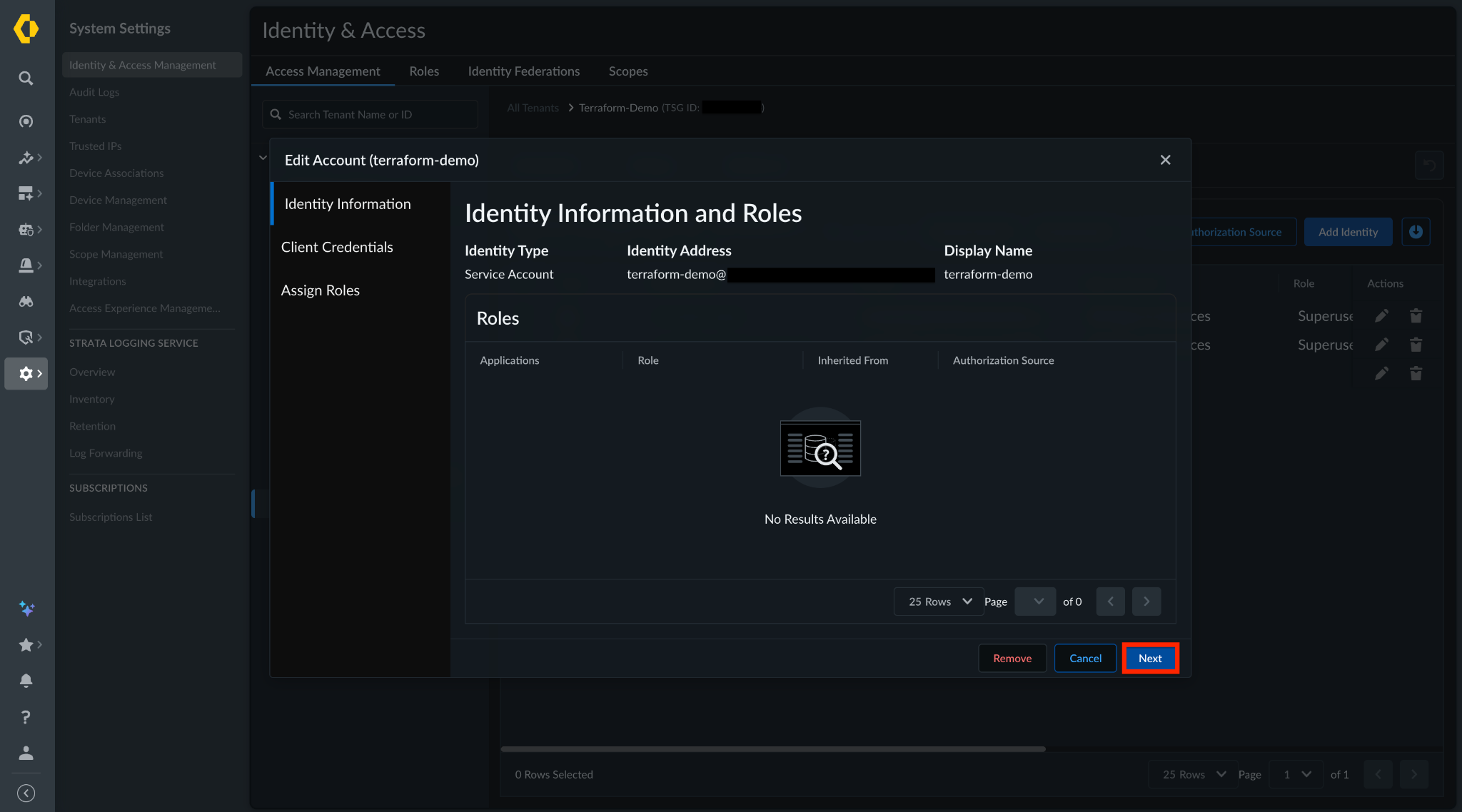Click the refresh icon above the identity table

(x=1429, y=166)
